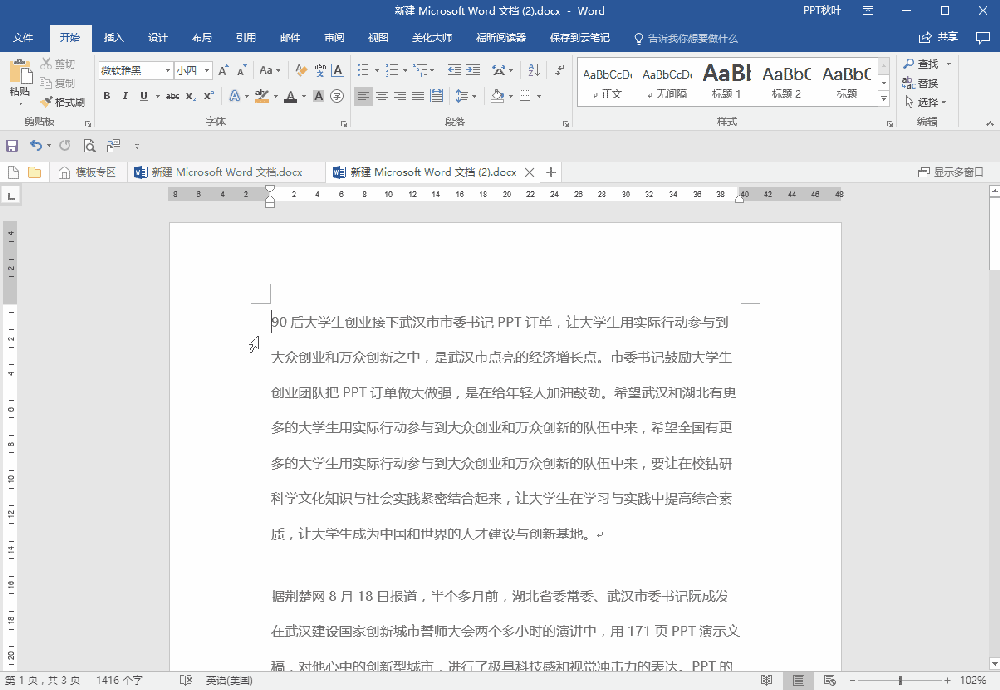Center-align the paragraph text

382,96
